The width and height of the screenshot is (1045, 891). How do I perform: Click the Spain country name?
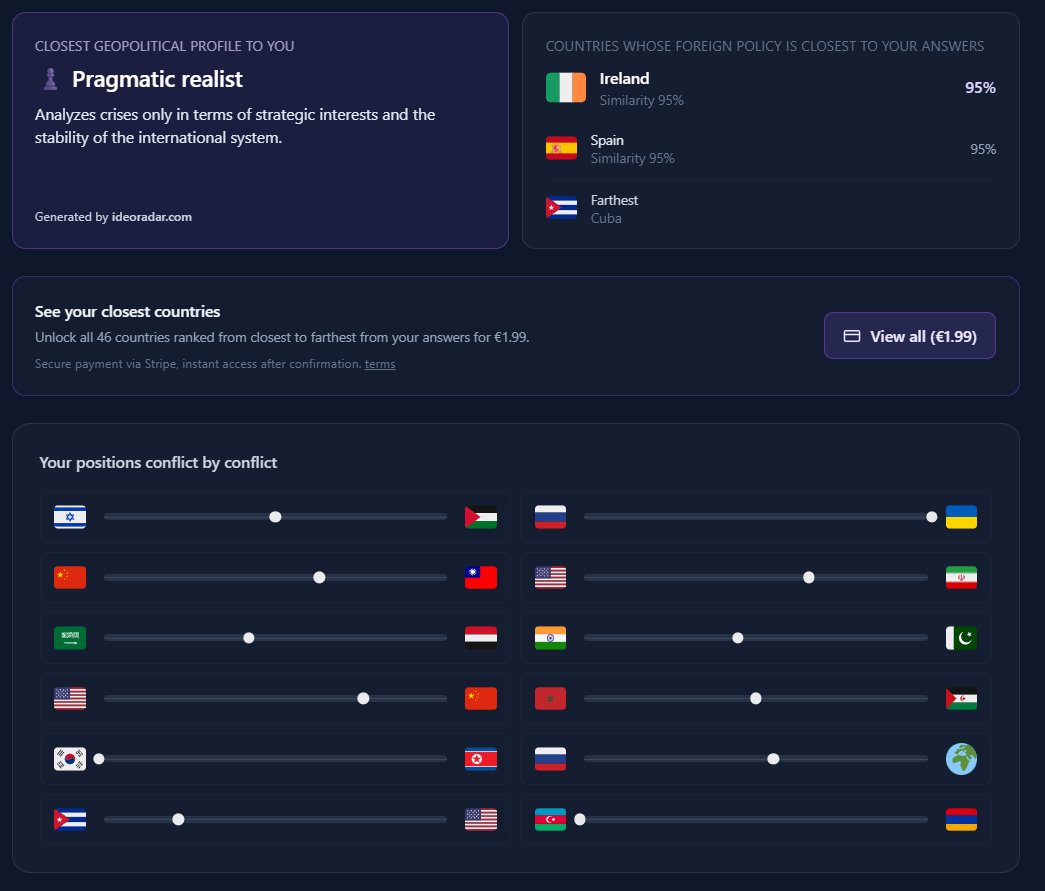[607, 140]
